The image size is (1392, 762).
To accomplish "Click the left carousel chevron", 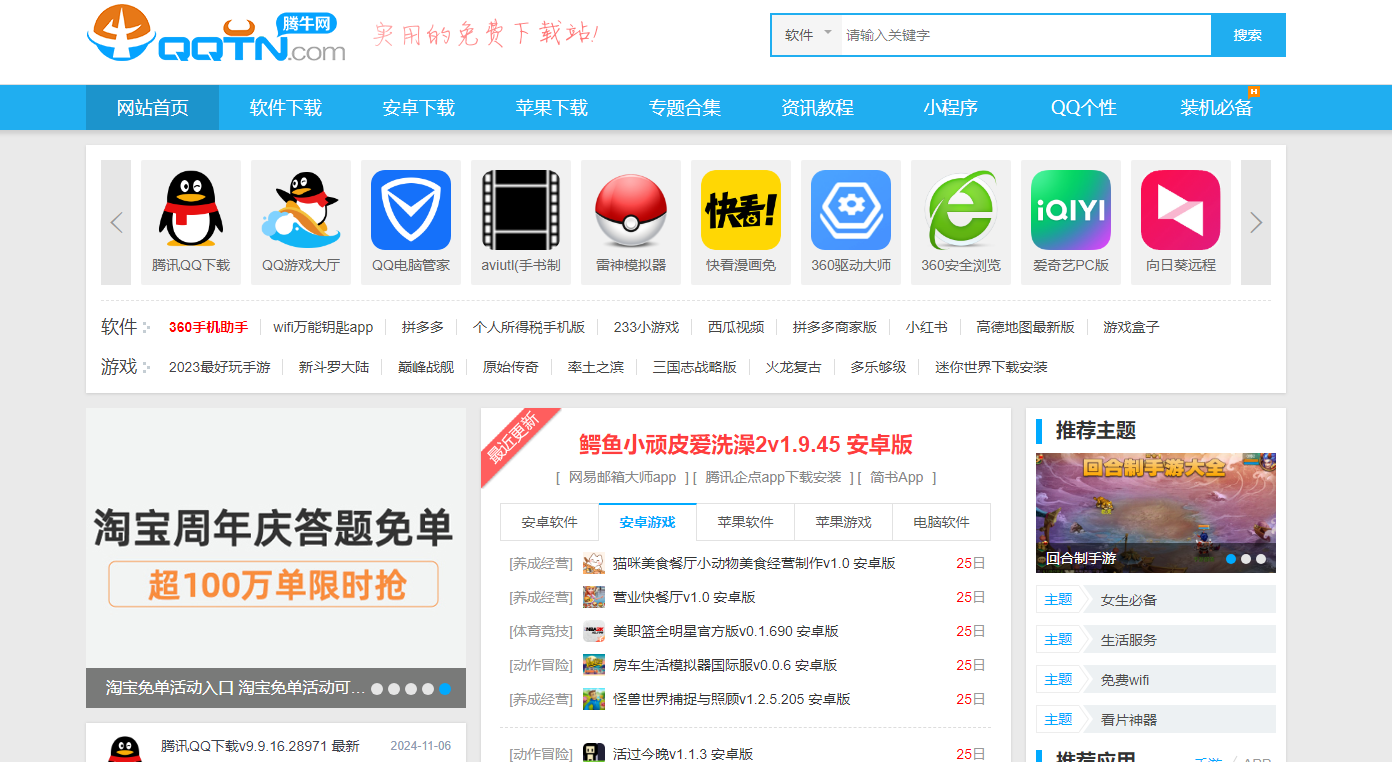I will [115, 222].
